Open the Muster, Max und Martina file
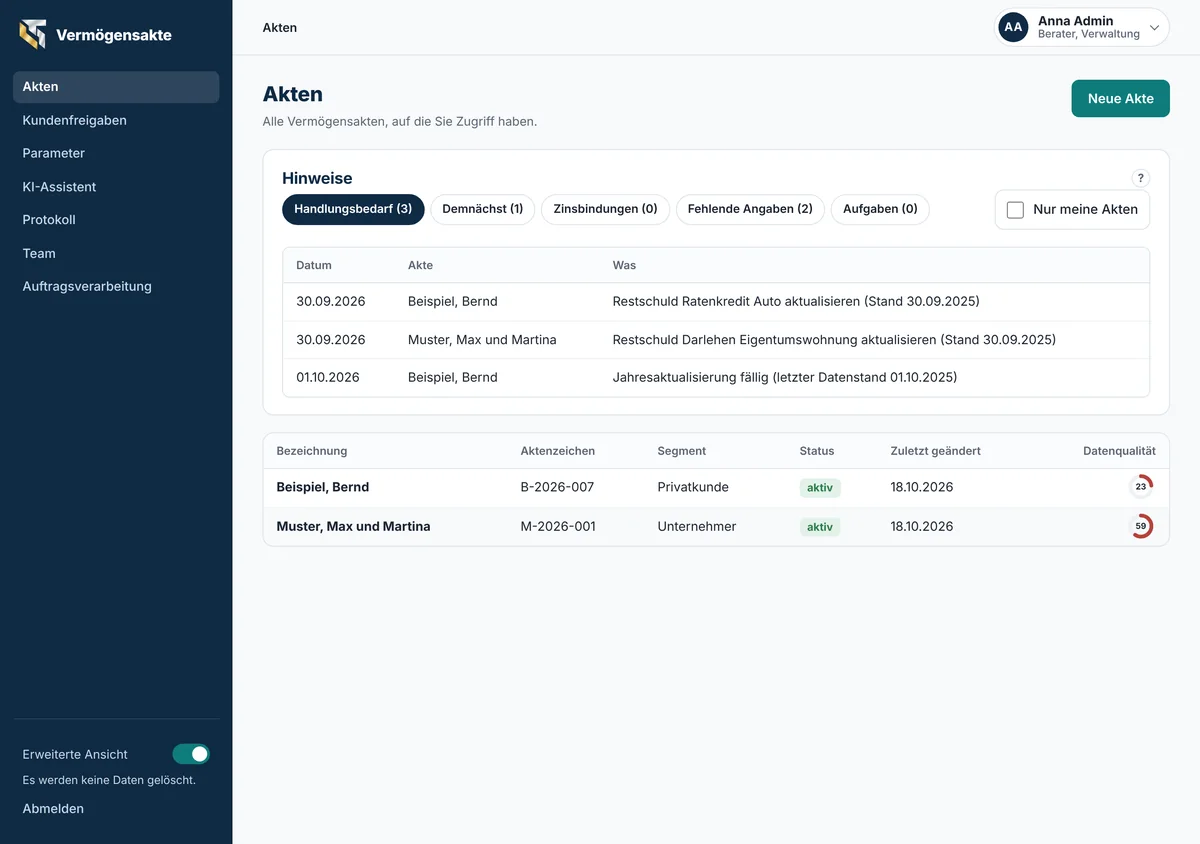This screenshot has height=844, width=1200. (x=716, y=526)
